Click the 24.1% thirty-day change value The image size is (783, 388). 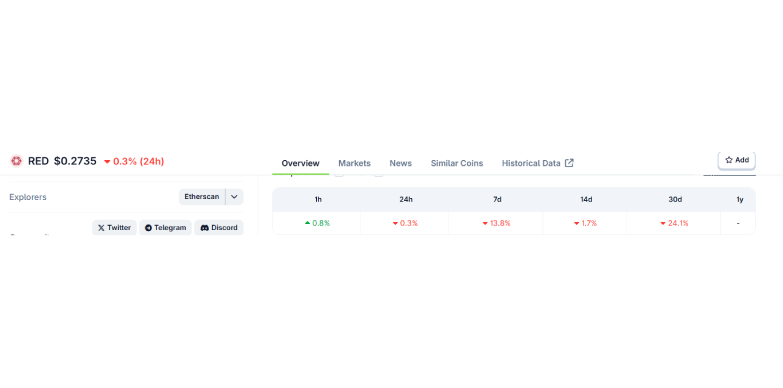pyautogui.click(x=674, y=223)
